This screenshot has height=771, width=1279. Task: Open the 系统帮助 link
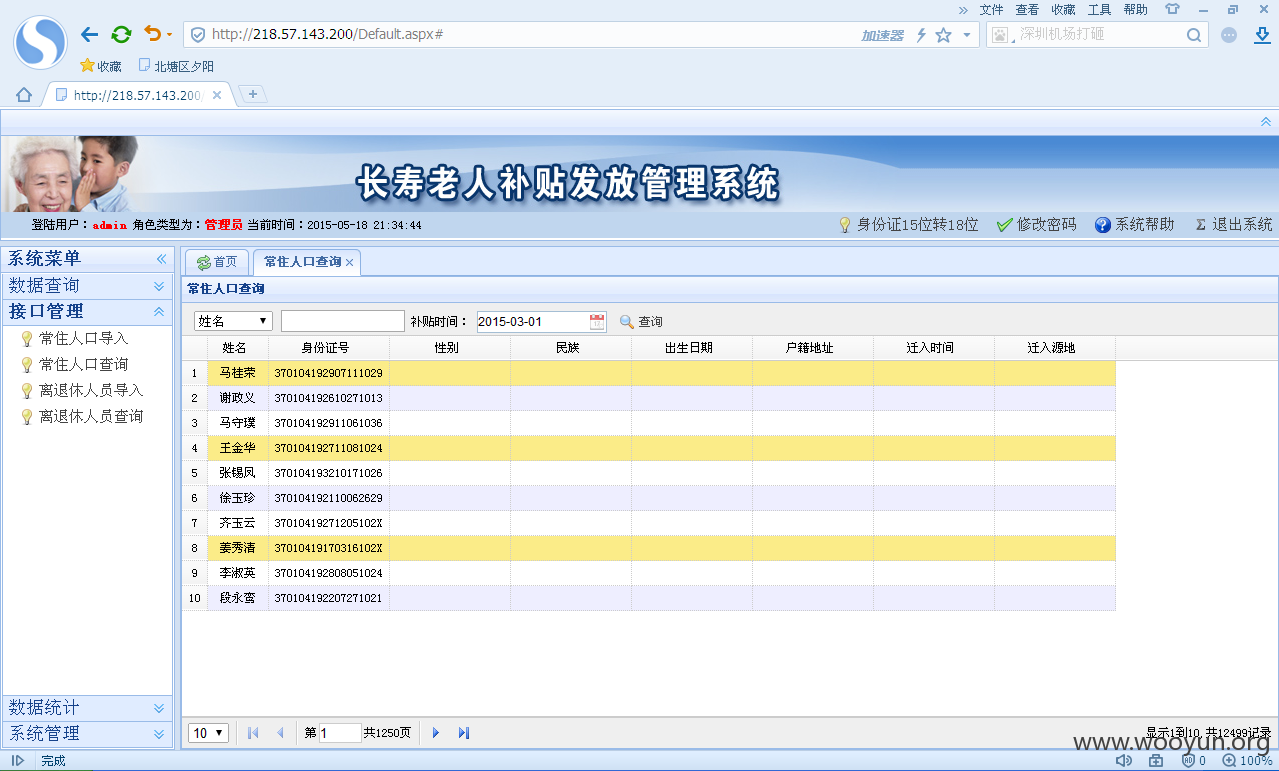tap(1135, 225)
